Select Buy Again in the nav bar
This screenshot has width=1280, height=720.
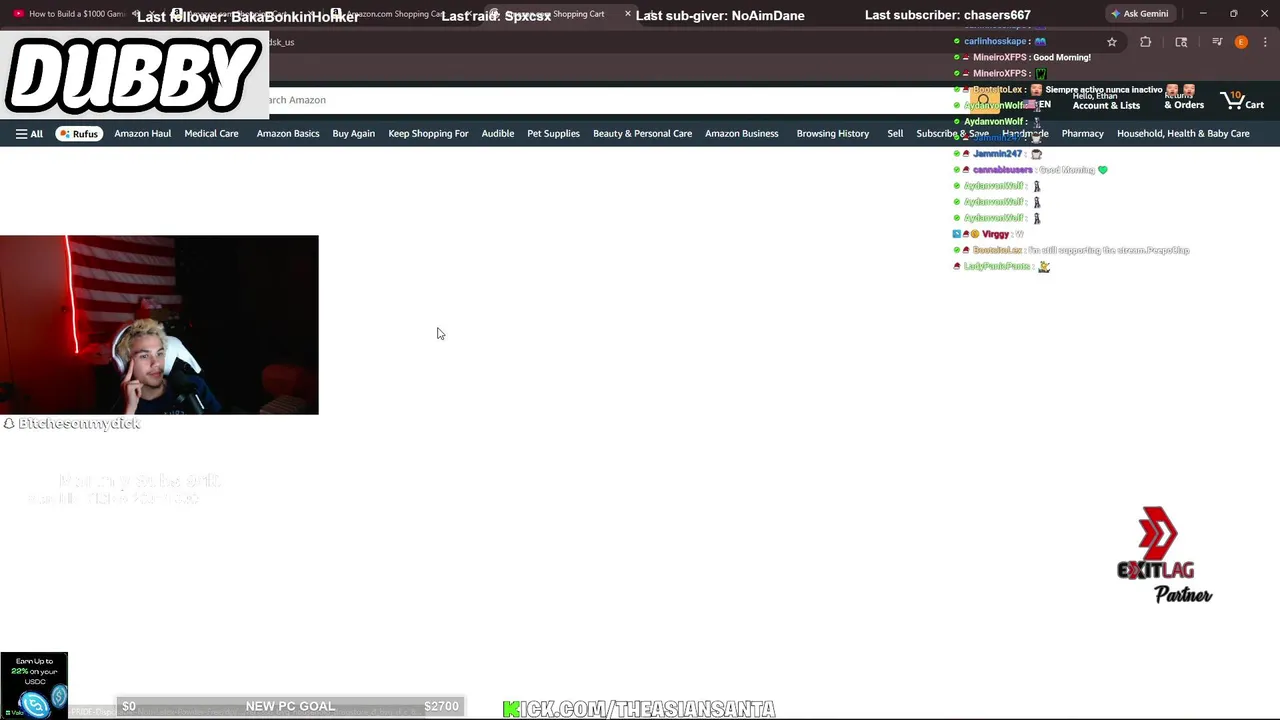[353, 133]
